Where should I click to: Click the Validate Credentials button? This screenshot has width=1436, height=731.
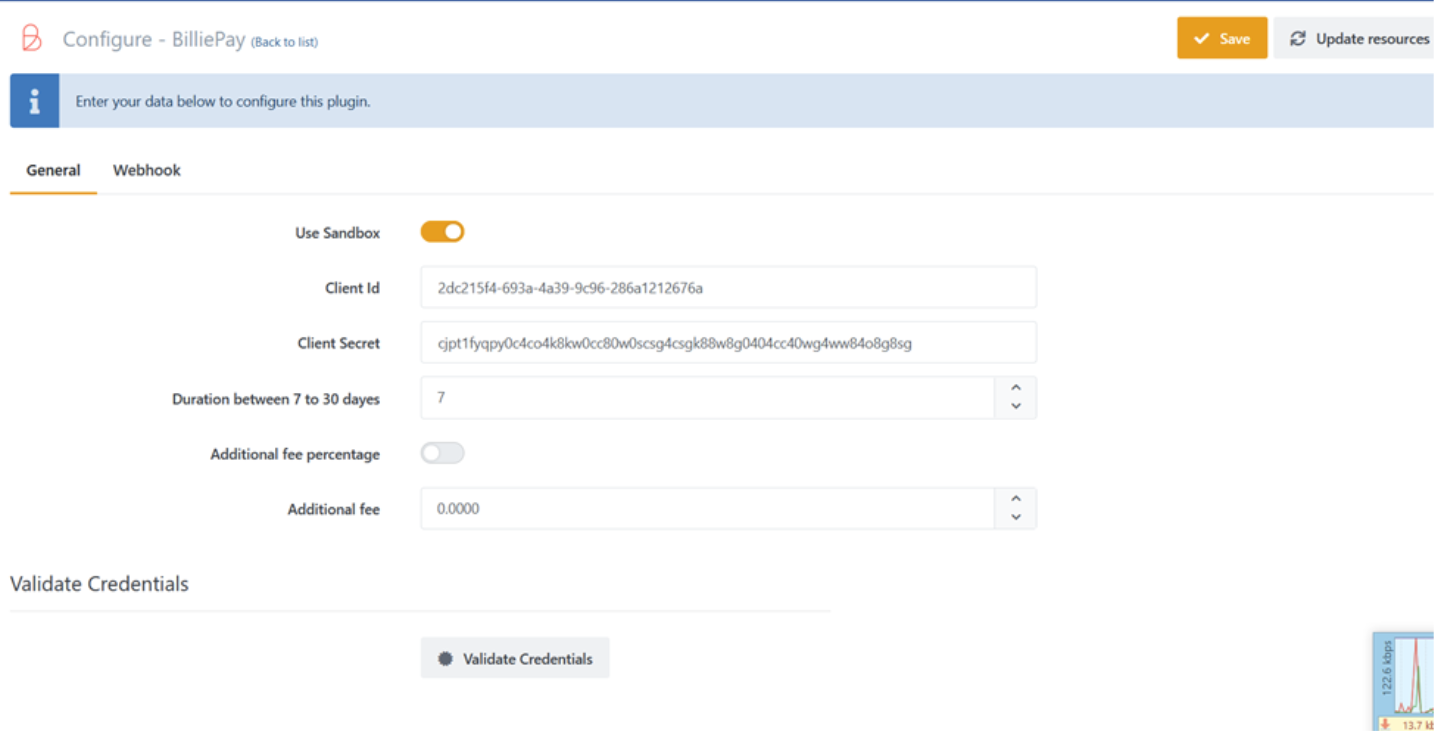[515, 659]
